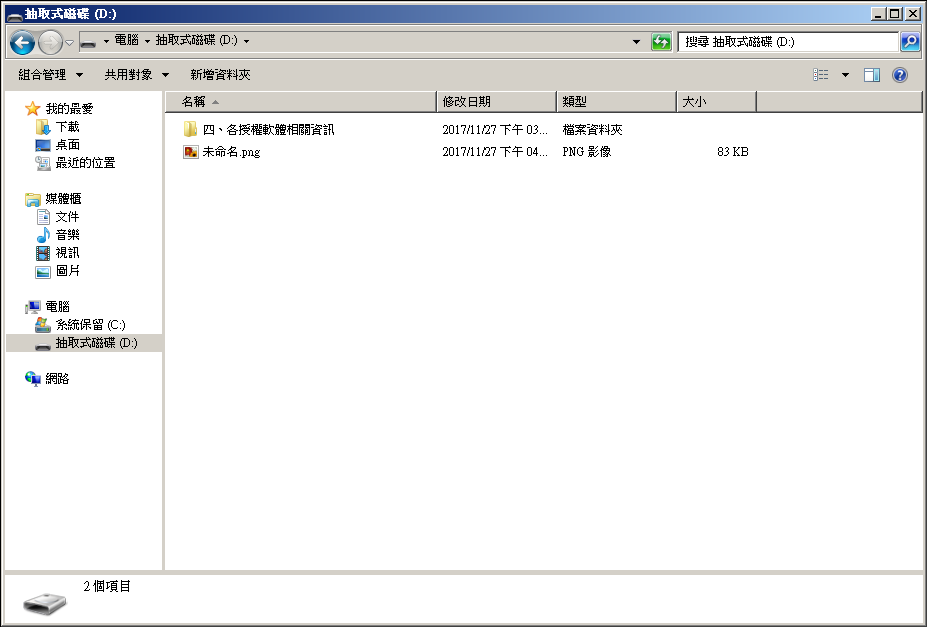The image size is (927, 627).
Task: Expand the address bar history dropdown
Action: coord(637,42)
